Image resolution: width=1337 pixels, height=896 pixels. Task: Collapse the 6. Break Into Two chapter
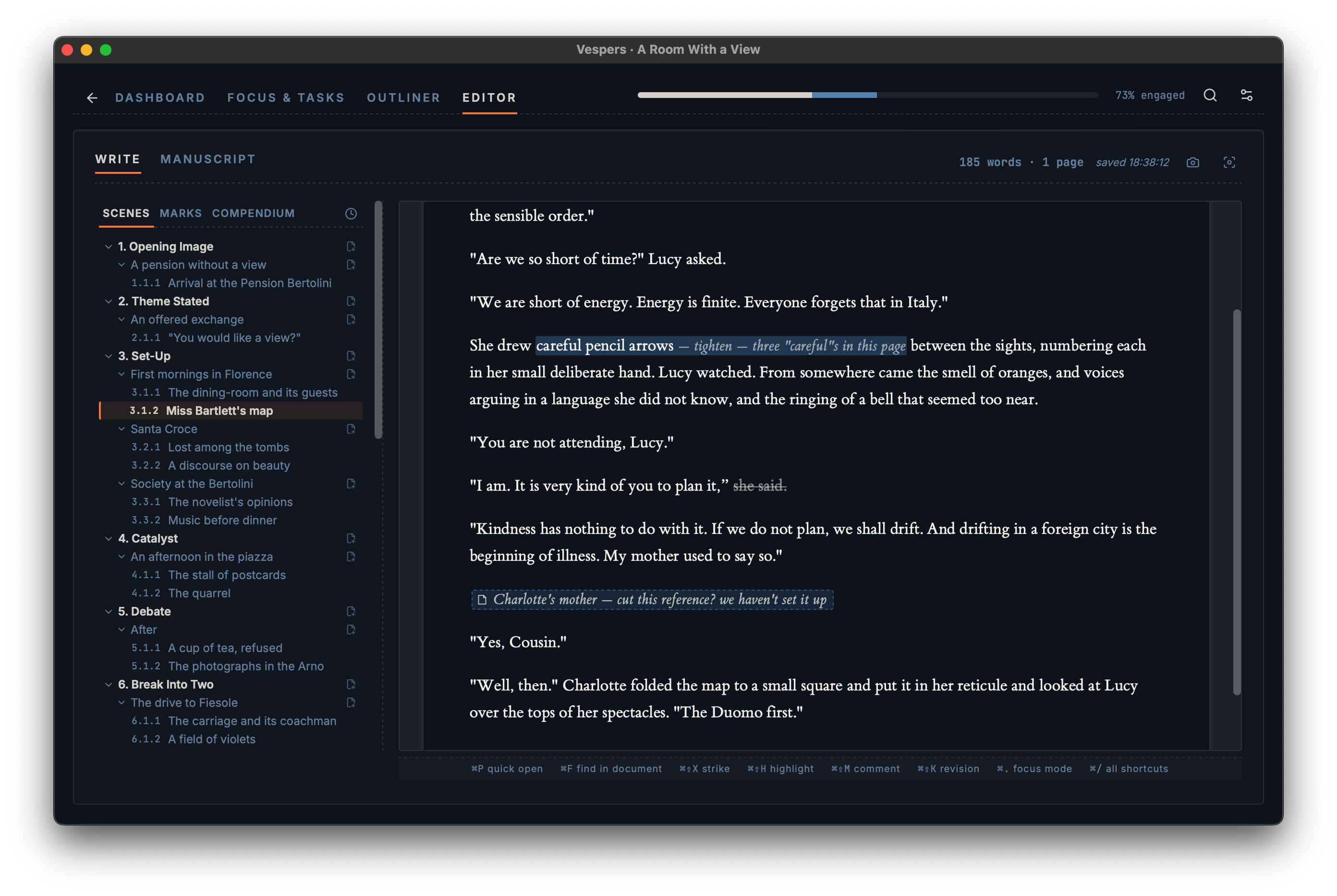point(108,685)
